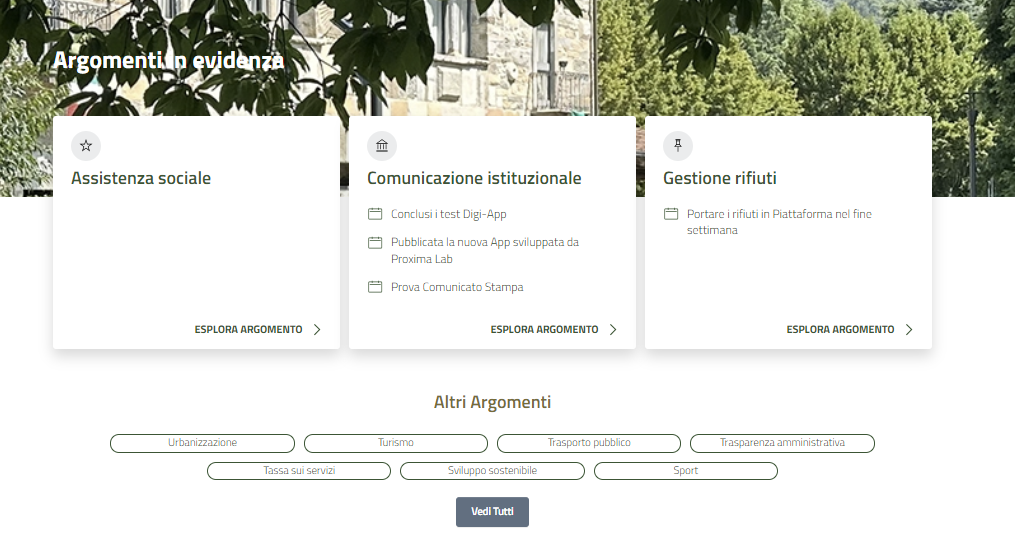Click the arrow next to Assistenza sociale's Esplora Argomento
The image size is (1015, 553).
(317, 330)
